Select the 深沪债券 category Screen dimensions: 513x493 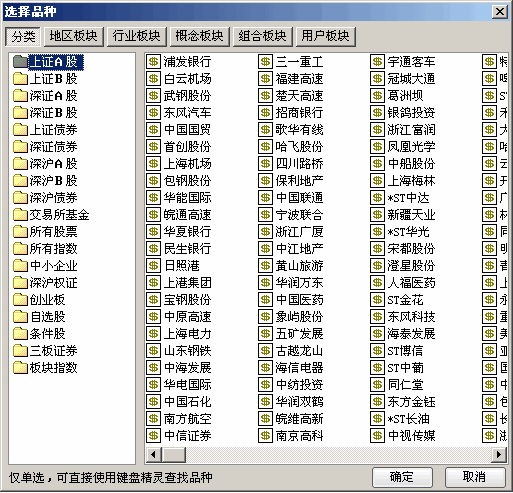pyautogui.click(x=53, y=198)
